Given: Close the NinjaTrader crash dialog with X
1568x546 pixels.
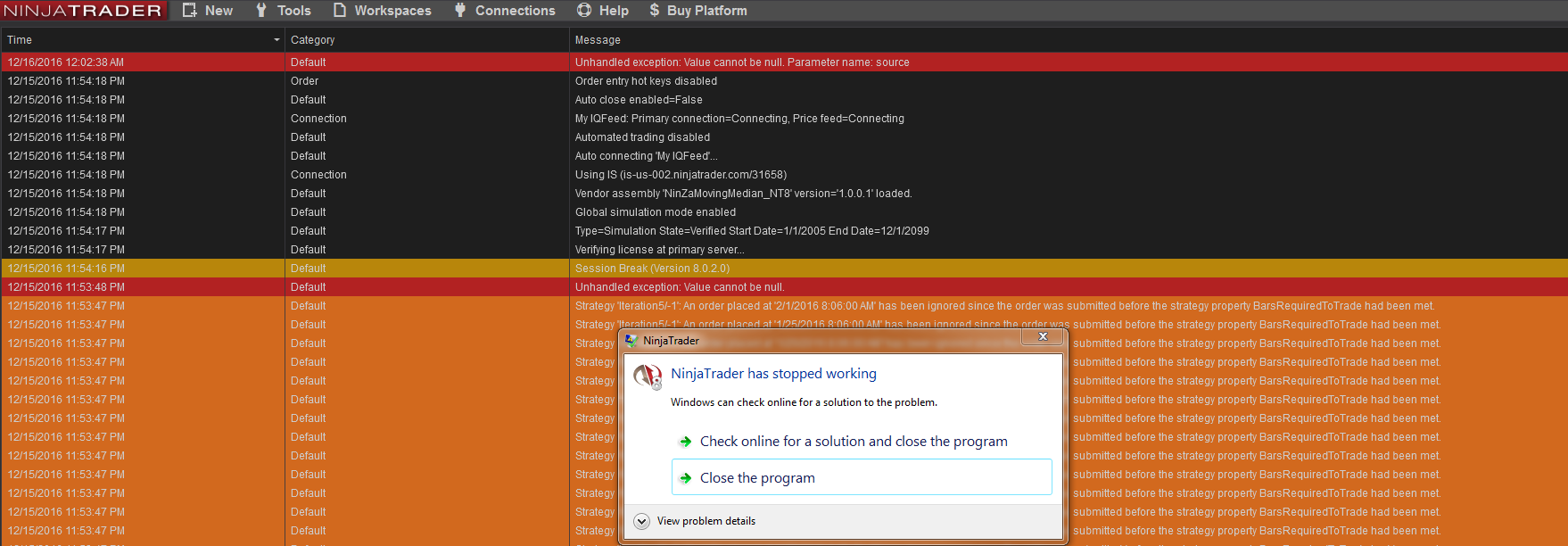Looking at the screenshot, I should pyautogui.click(x=1043, y=336).
